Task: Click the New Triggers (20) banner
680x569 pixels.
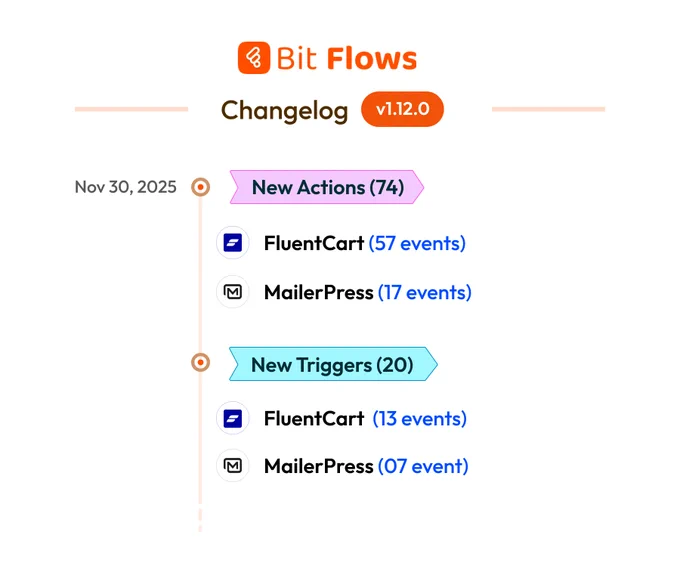Action: click(x=333, y=364)
